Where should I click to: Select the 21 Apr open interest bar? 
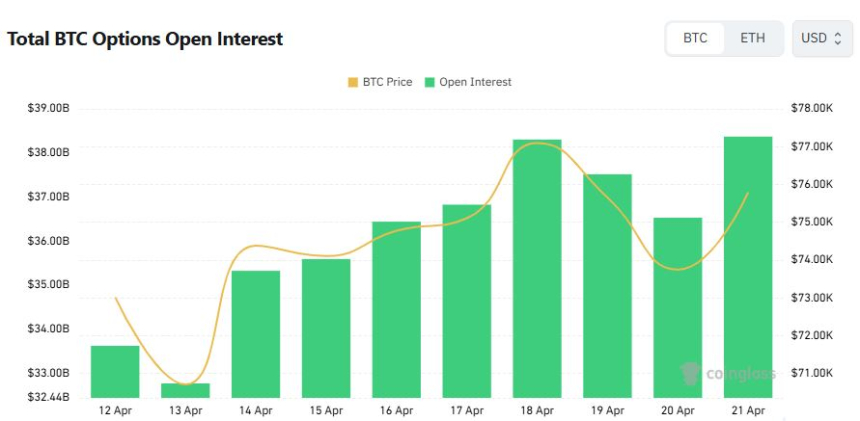click(748, 266)
